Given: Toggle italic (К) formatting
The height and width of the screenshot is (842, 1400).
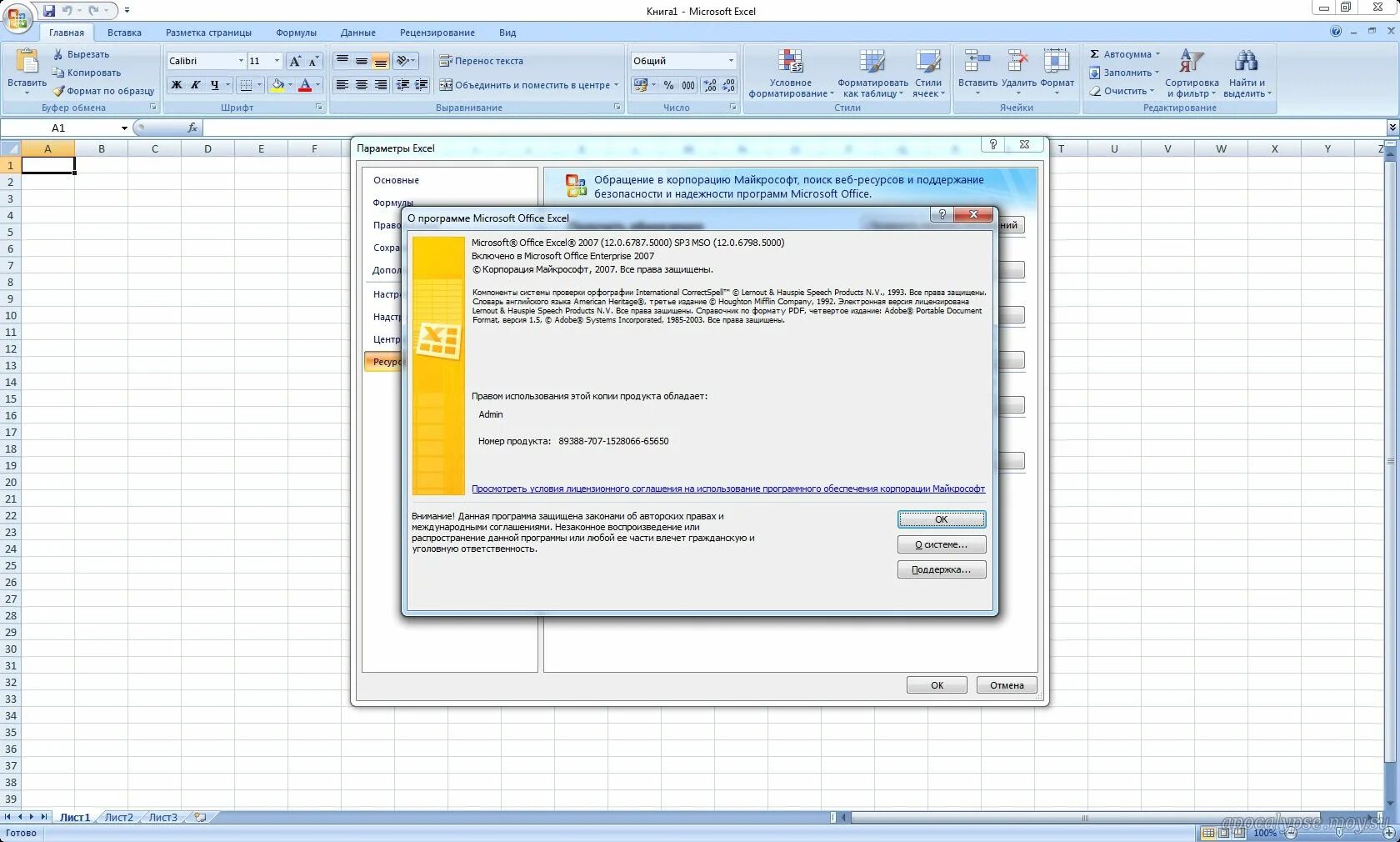Looking at the screenshot, I should (x=195, y=85).
